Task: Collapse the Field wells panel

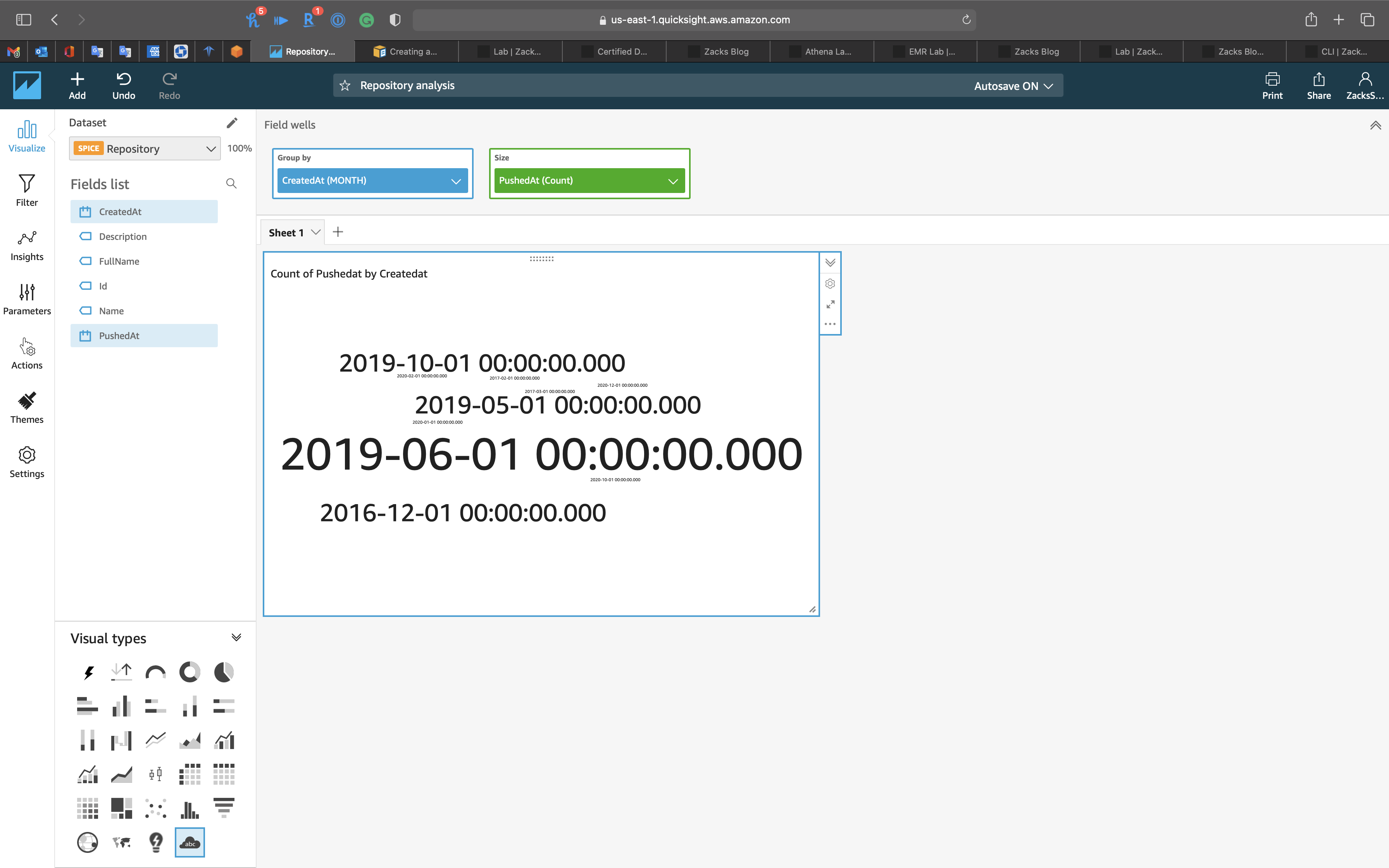Action: [x=1375, y=125]
